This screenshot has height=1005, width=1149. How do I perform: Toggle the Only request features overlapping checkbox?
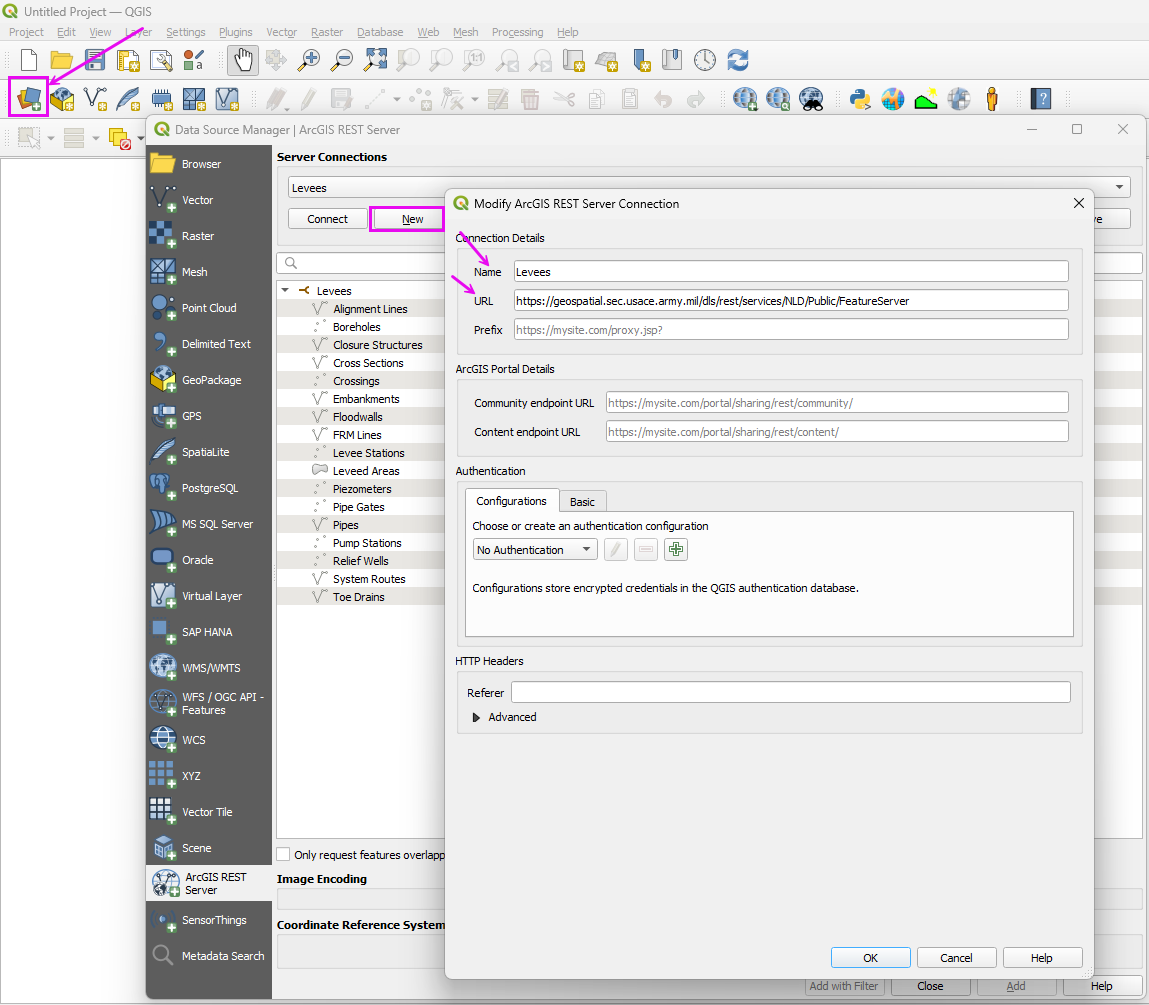pos(284,855)
